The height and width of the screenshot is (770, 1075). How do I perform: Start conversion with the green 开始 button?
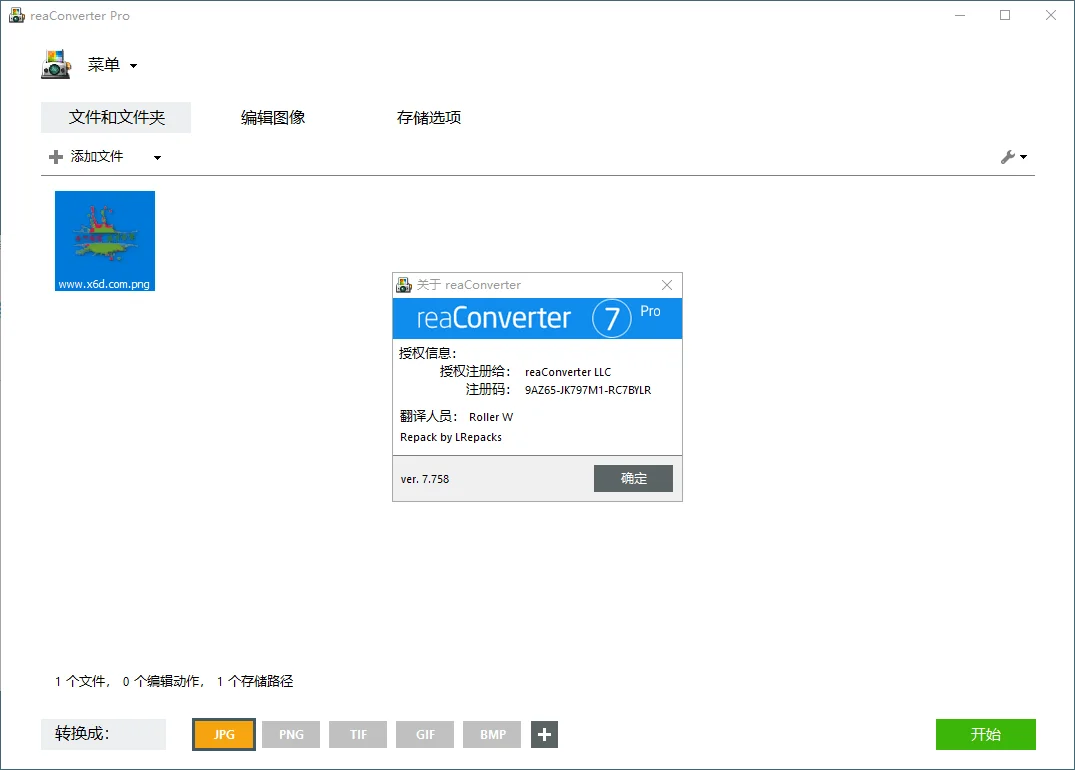pos(985,734)
